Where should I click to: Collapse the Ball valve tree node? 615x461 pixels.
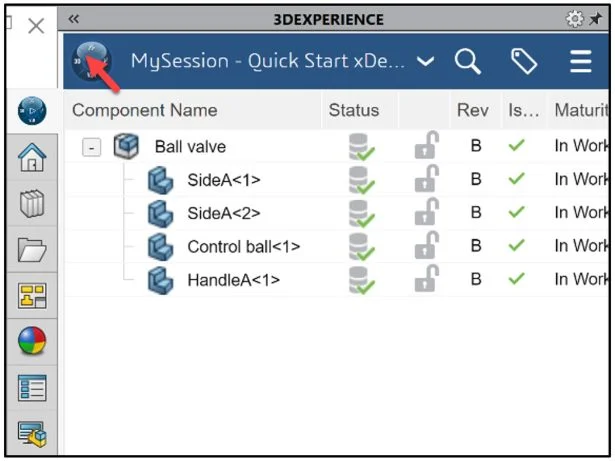click(x=92, y=147)
